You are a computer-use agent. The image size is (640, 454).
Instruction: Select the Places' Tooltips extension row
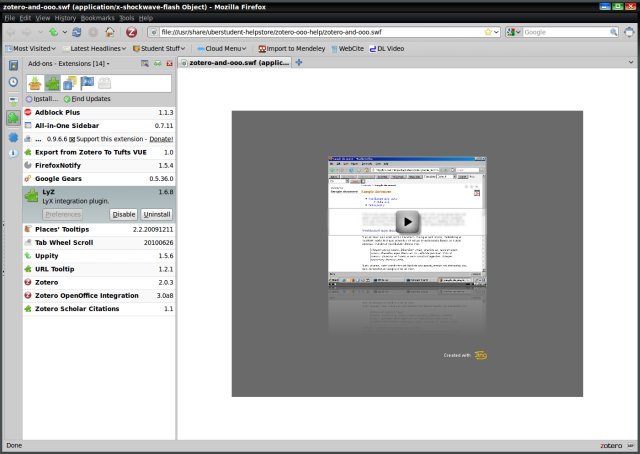(x=99, y=229)
